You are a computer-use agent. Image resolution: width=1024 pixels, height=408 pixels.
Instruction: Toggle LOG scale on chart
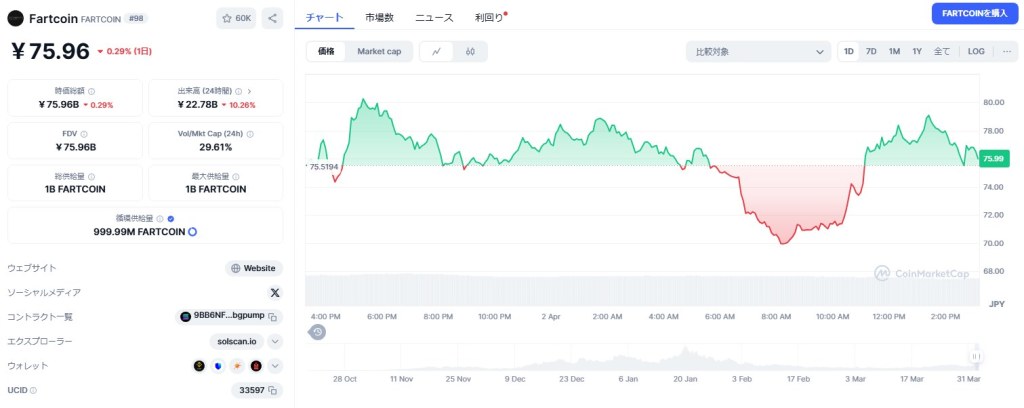tap(976, 52)
